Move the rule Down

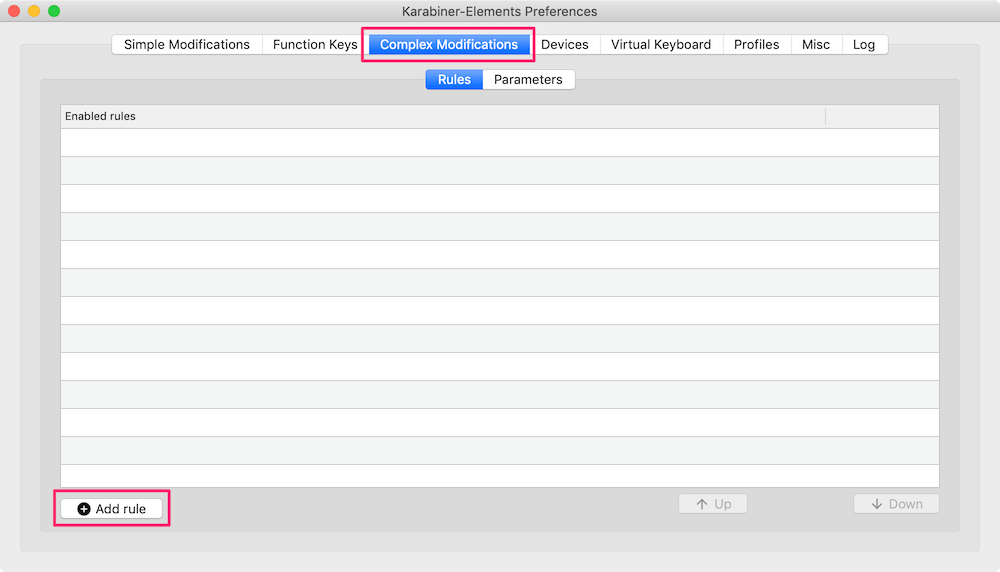pyautogui.click(x=896, y=504)
